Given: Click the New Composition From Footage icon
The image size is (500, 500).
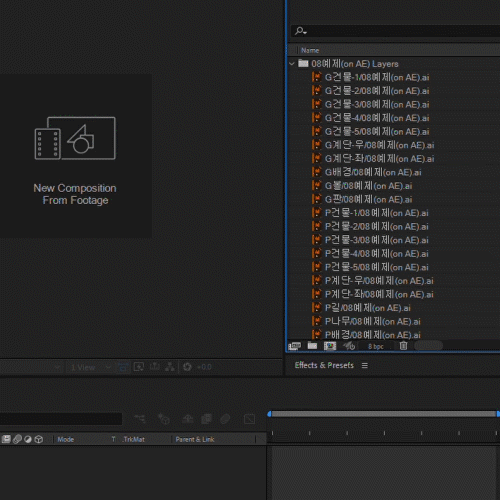Looking at the screenshot, I should click(x=75, y=138).
